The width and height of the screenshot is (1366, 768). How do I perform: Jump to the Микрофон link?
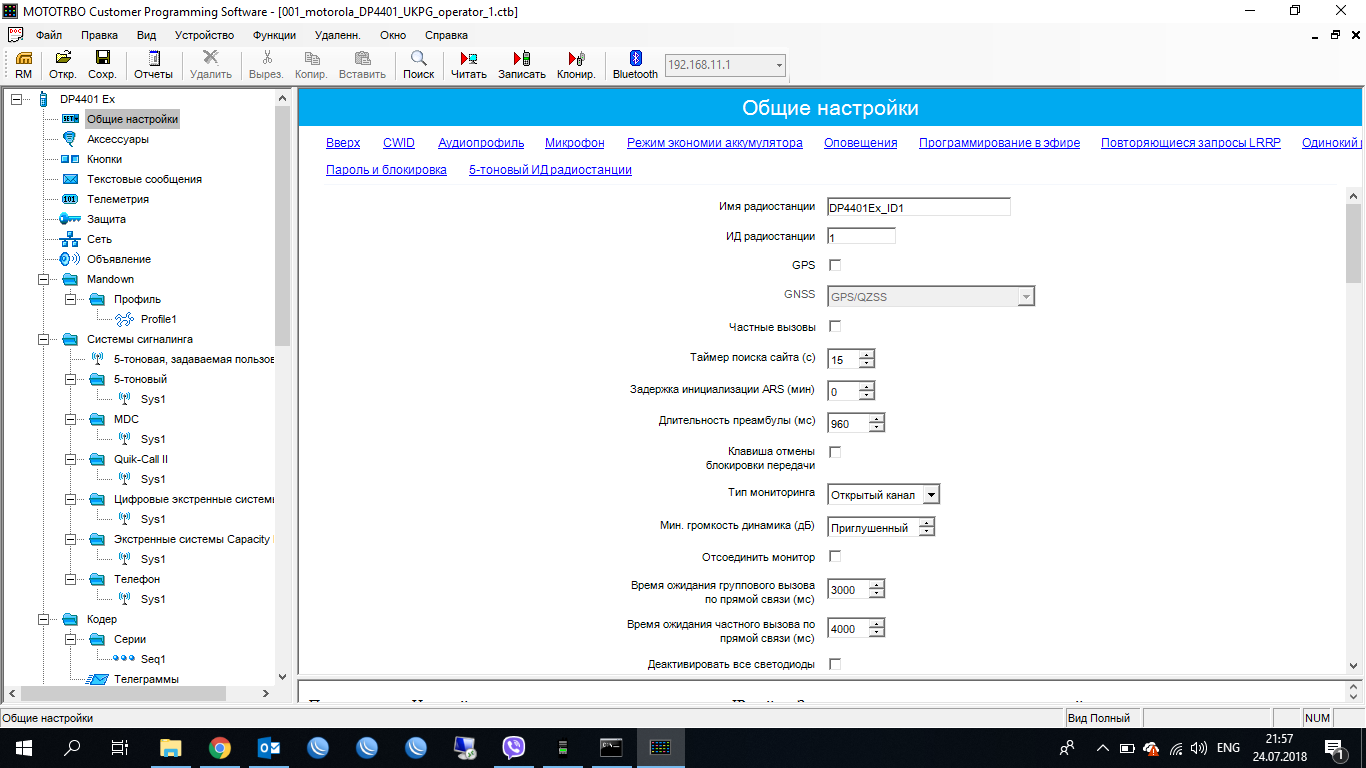[575, 143]
